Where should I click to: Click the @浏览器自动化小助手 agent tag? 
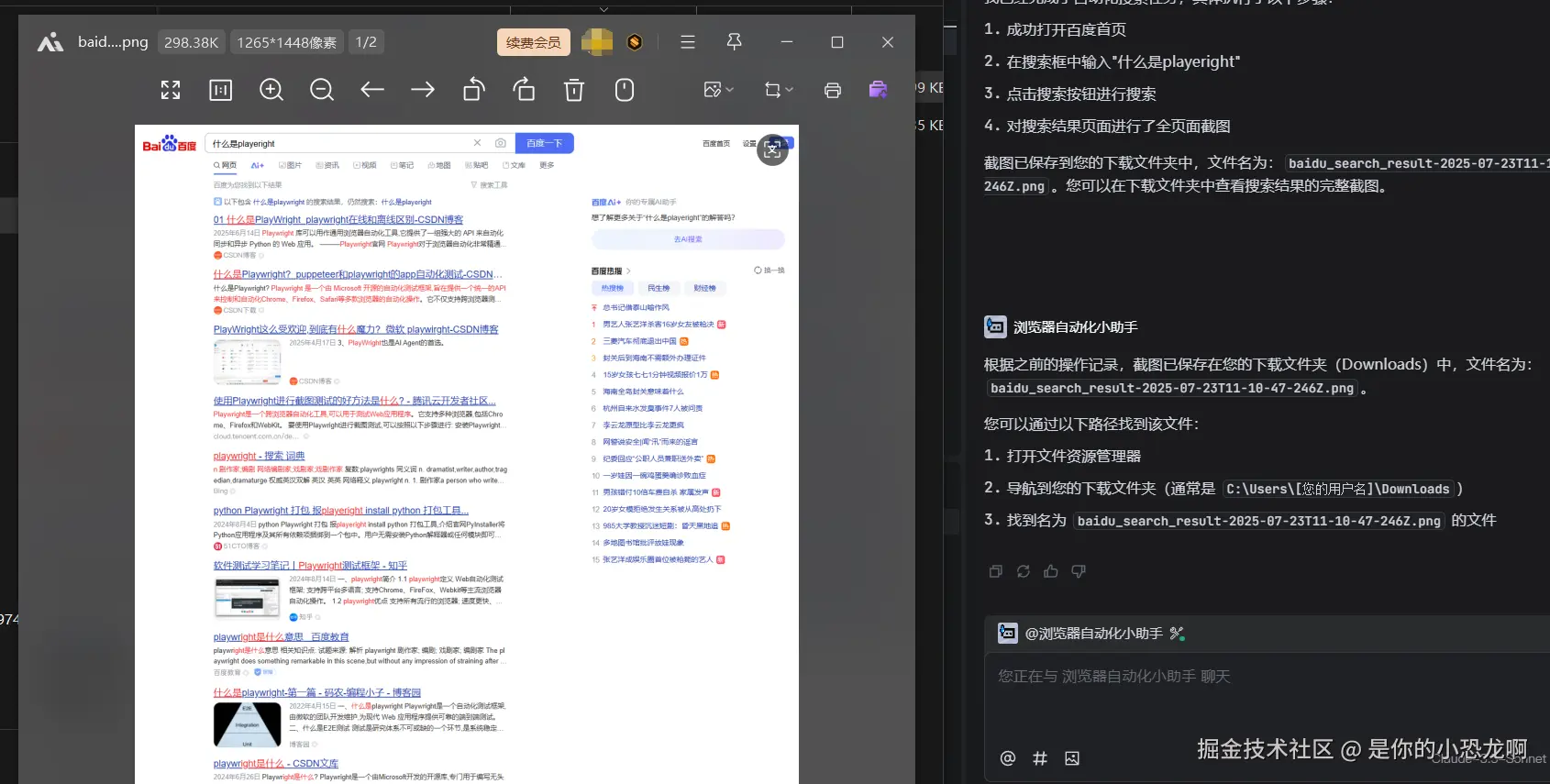coord(1093,634)
